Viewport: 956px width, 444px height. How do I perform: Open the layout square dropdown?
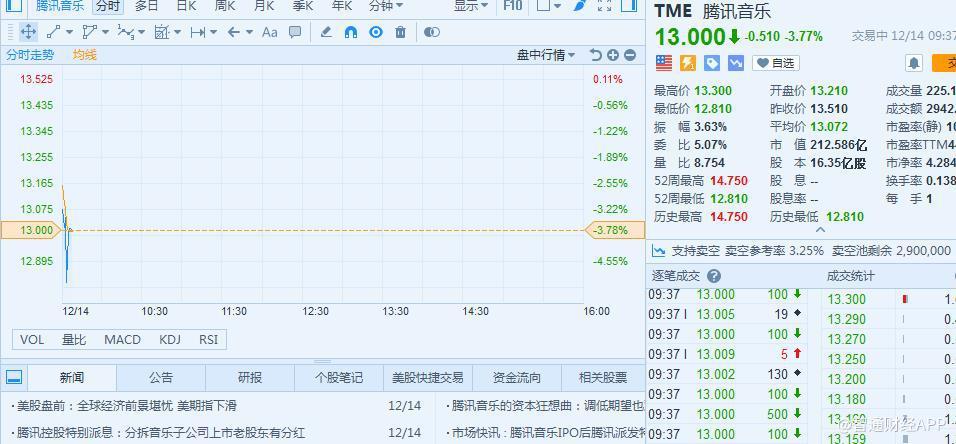549,6
